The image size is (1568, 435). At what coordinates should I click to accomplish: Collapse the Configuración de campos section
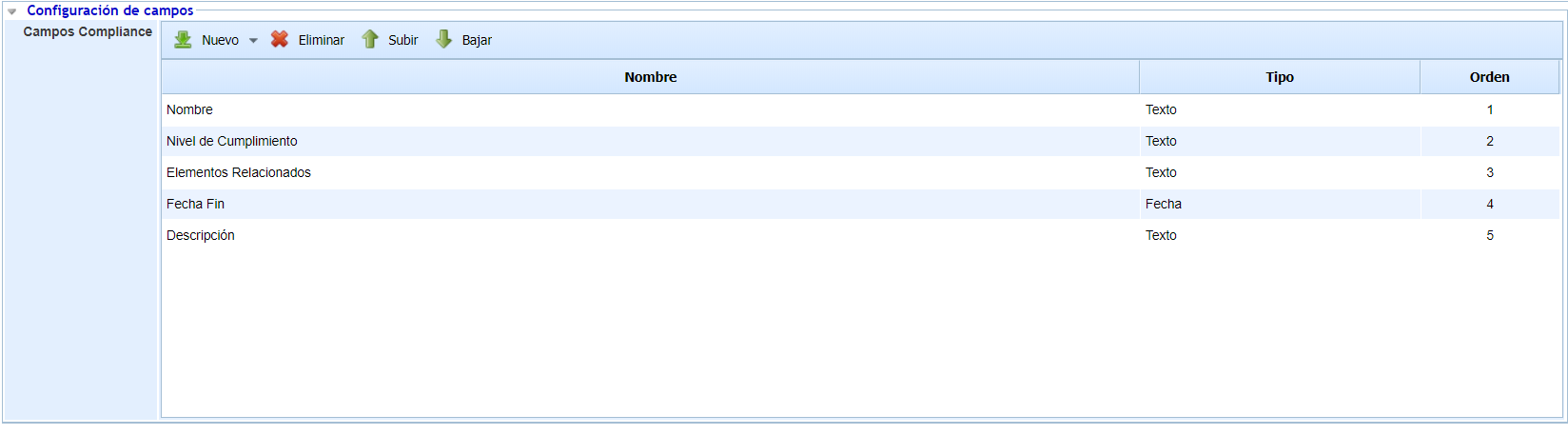point(12,11)
